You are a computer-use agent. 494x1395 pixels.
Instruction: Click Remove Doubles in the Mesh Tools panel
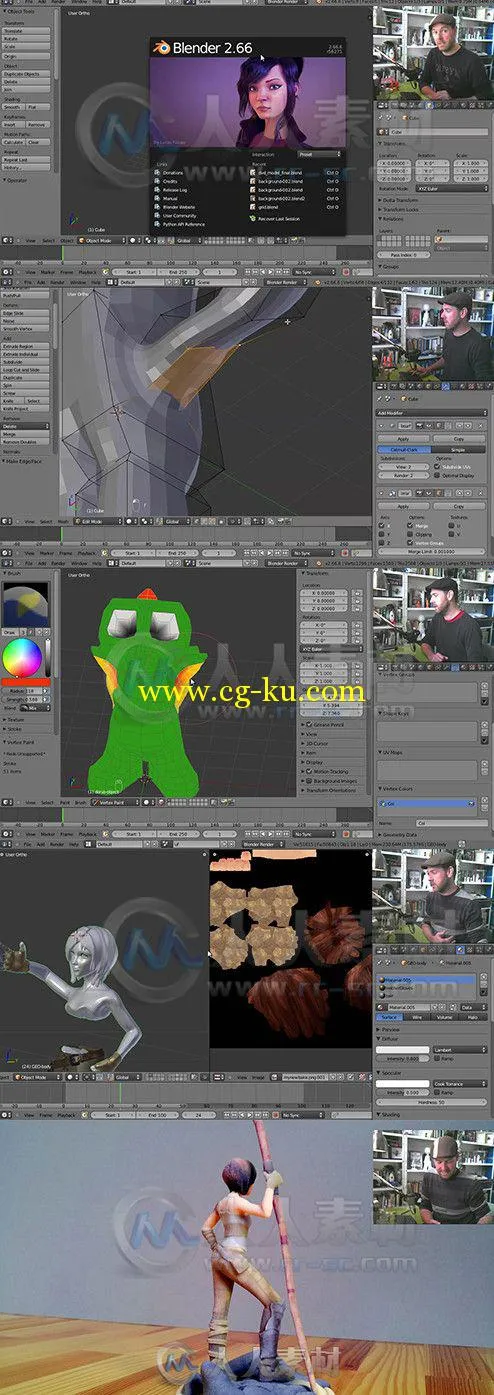(x=25, y=441)
